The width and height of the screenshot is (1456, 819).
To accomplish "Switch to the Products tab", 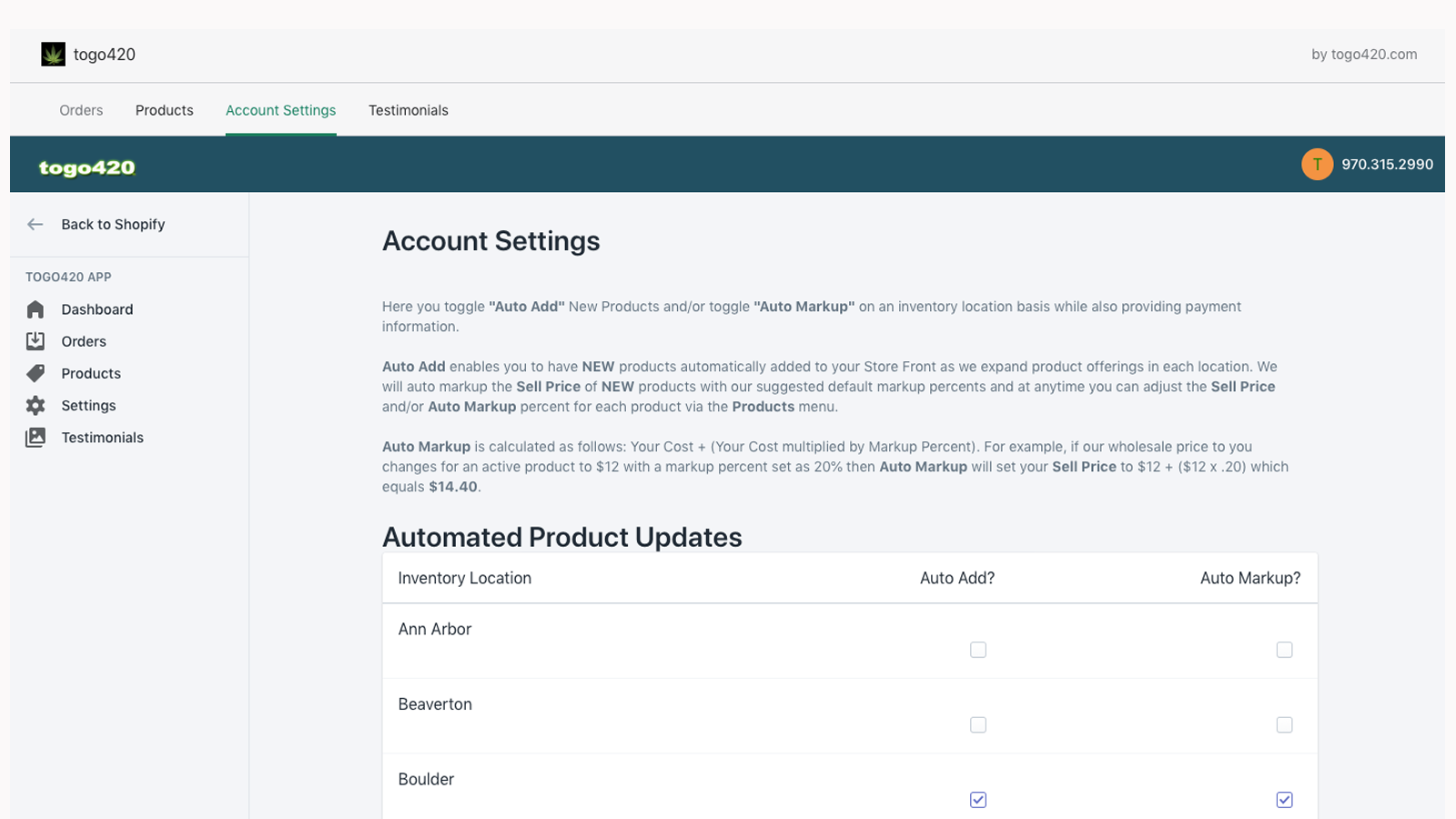I will [165, 110].
